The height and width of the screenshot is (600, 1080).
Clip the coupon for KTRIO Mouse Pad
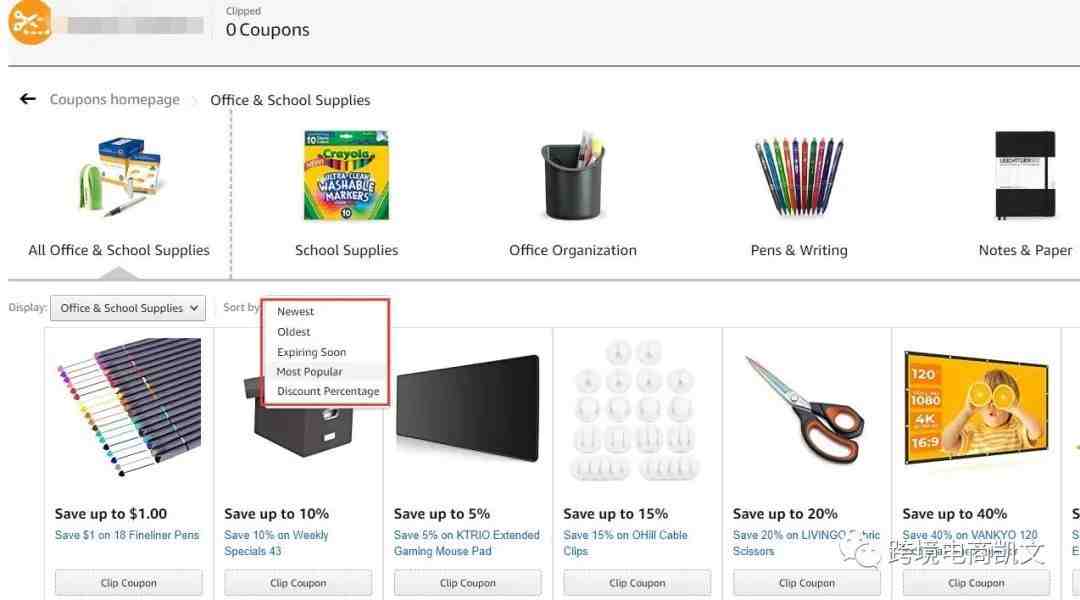tap(468, 583)
